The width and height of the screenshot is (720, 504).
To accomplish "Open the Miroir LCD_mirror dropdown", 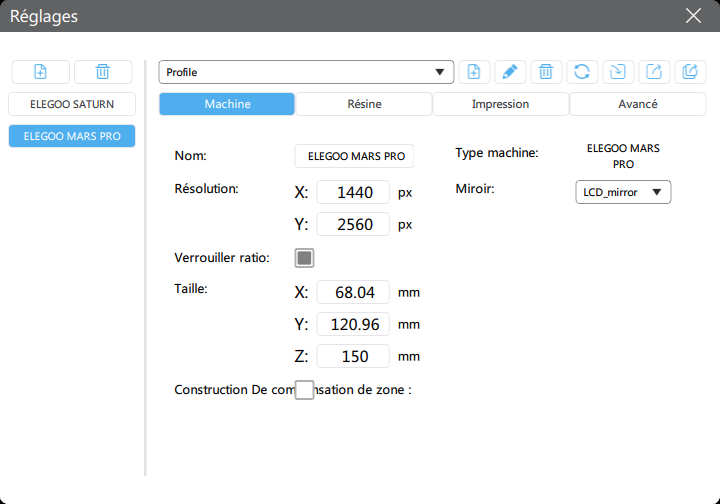I will [623, 192].
